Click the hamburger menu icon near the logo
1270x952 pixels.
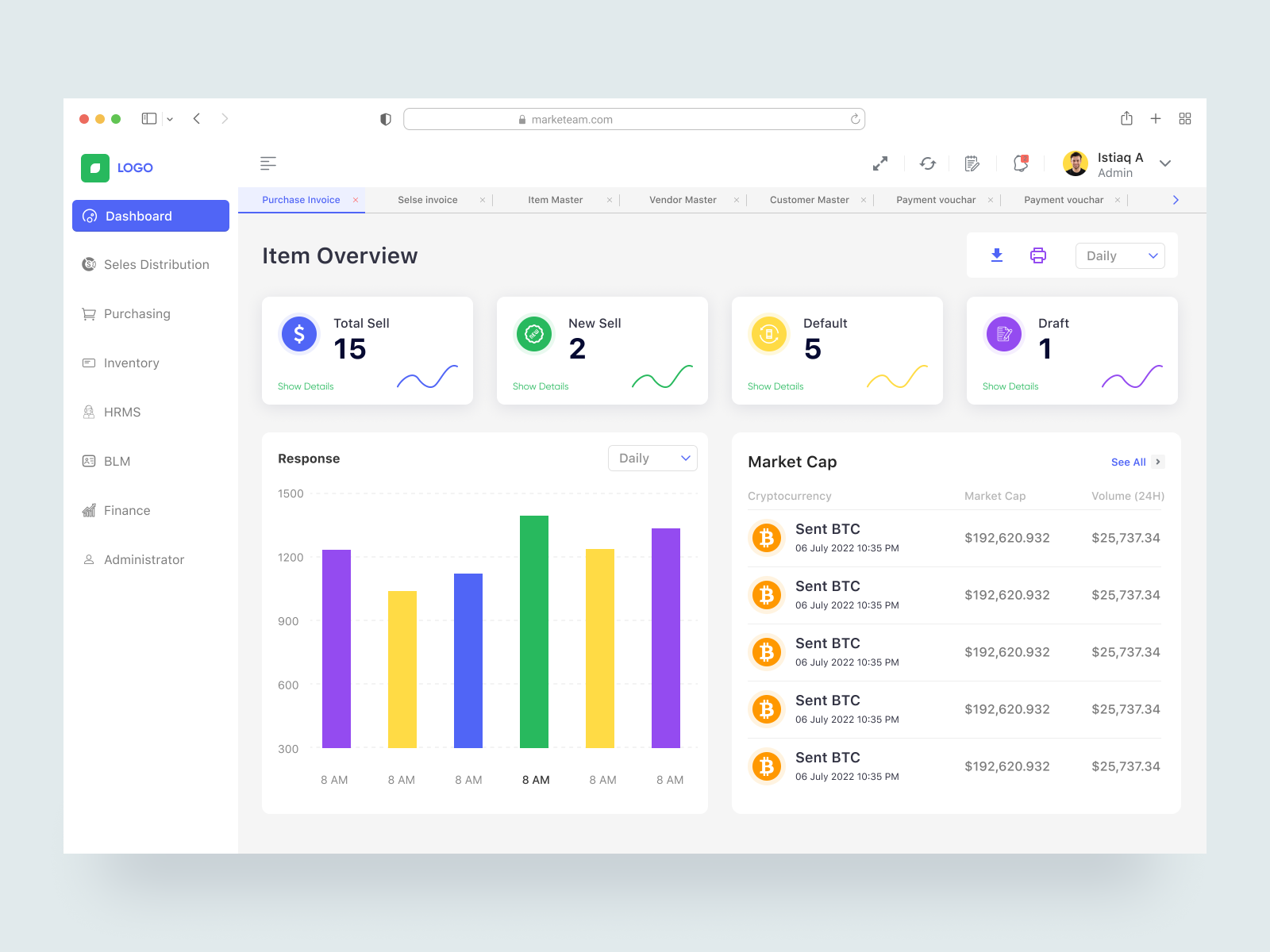click(x=268, y=163)
